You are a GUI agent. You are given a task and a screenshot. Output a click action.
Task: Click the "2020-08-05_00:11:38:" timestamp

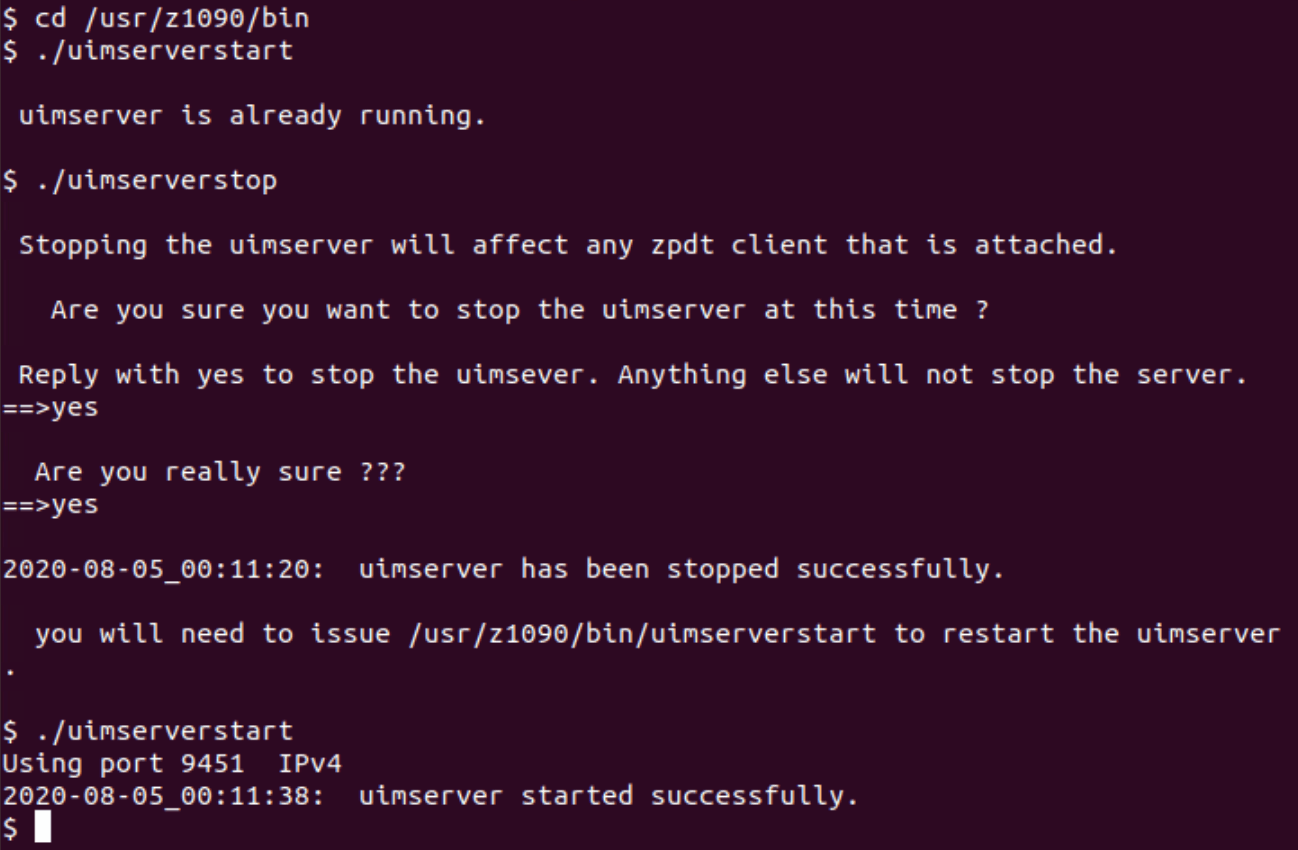click(x=164, y=796)
